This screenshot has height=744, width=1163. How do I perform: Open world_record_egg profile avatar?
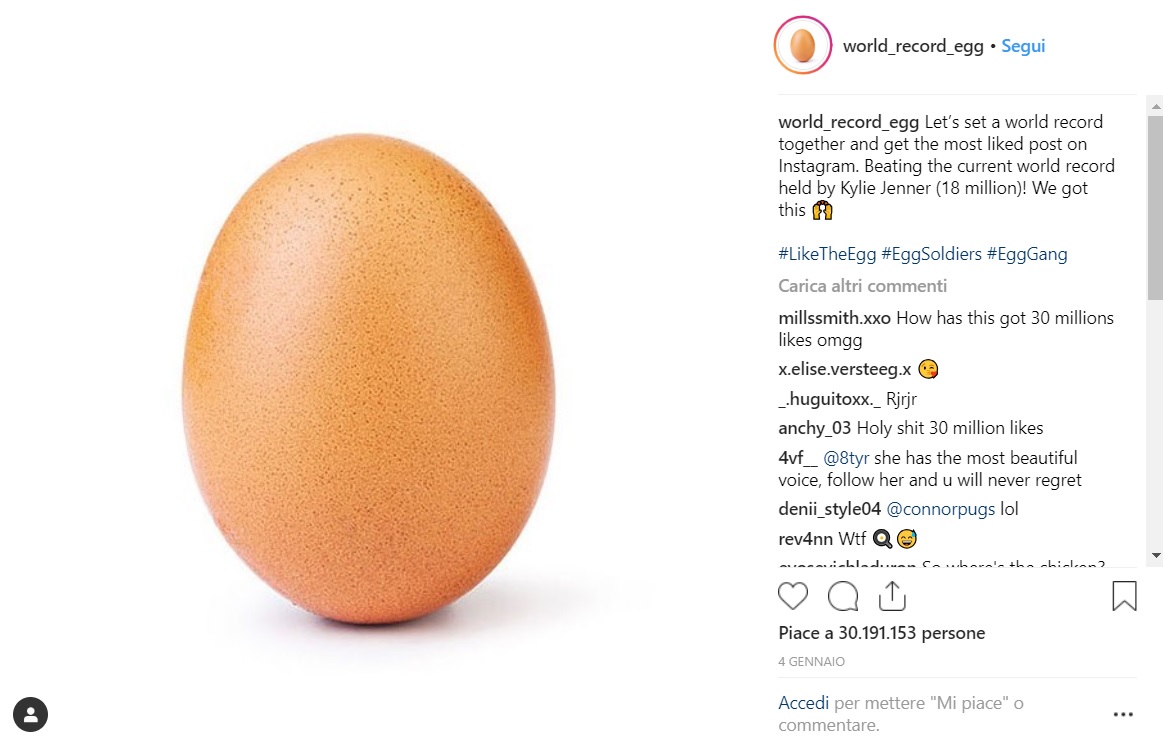803,45
